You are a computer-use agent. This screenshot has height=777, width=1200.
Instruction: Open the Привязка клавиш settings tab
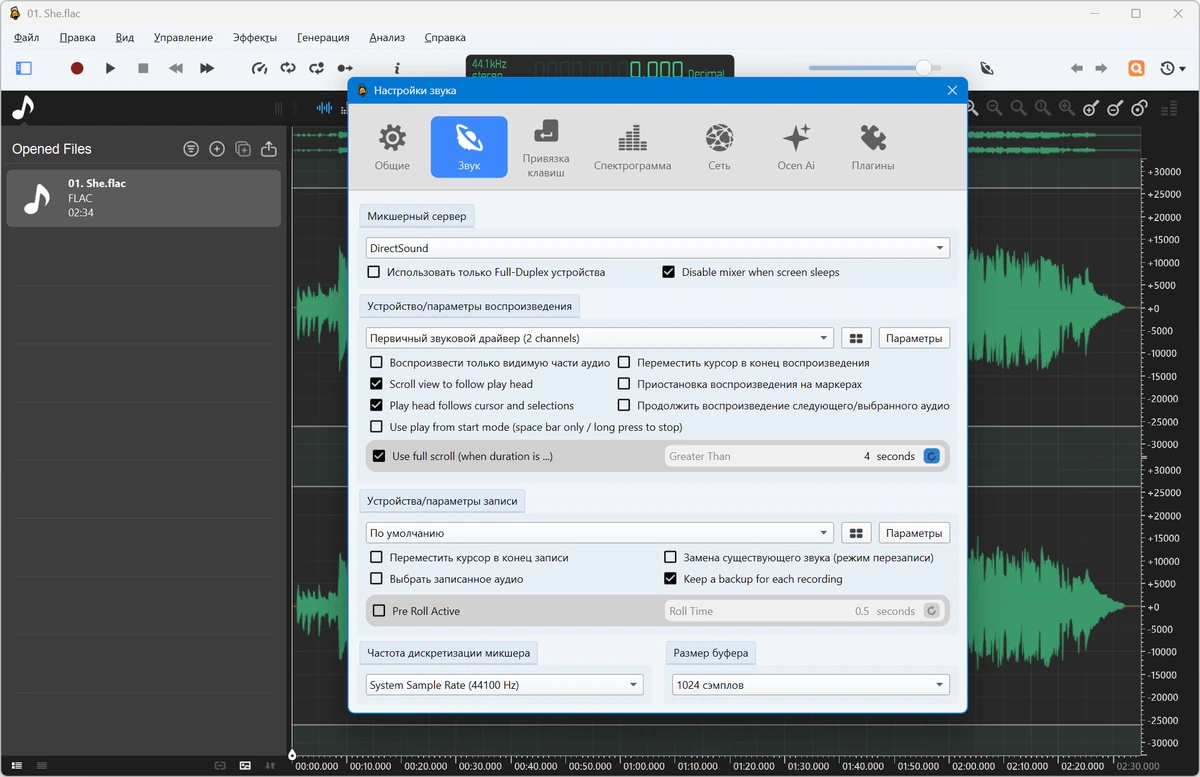[x=546, y=148]
